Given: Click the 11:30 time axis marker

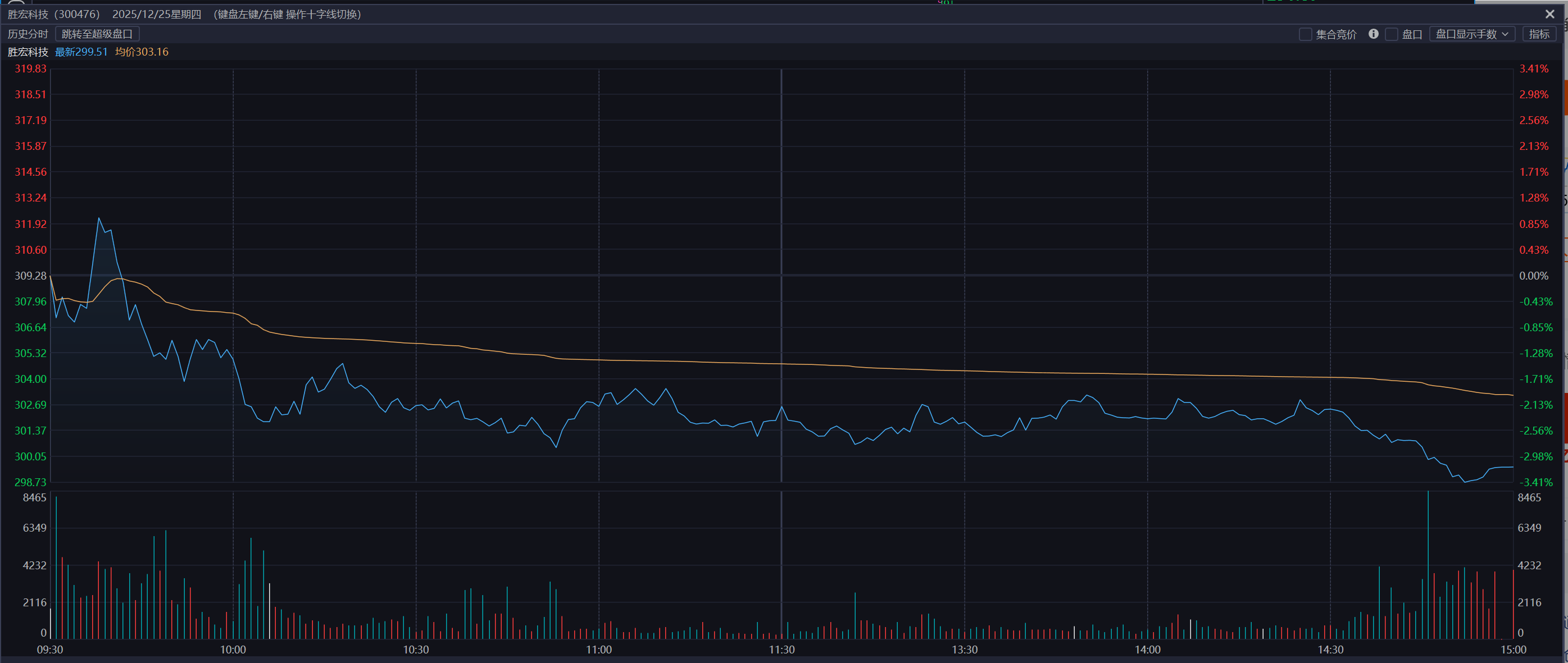Looking at the screenshot, I should [x=781, y=650].
